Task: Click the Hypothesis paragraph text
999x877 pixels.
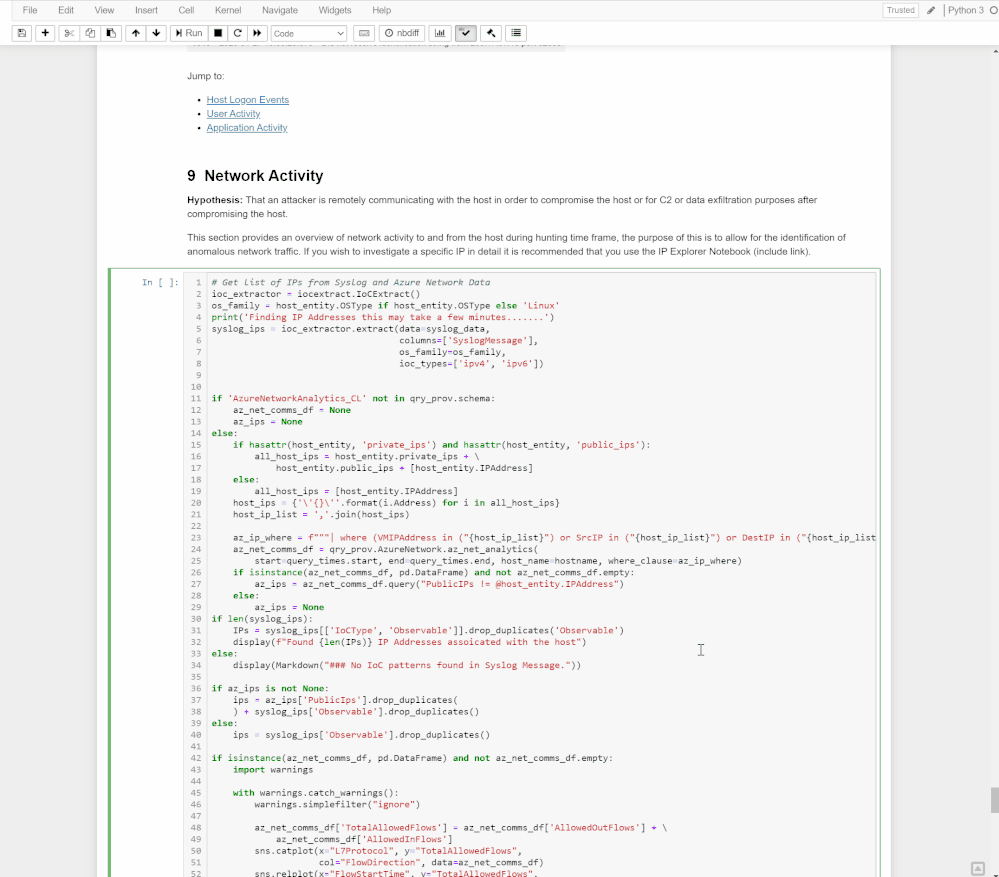Action: 502,207
